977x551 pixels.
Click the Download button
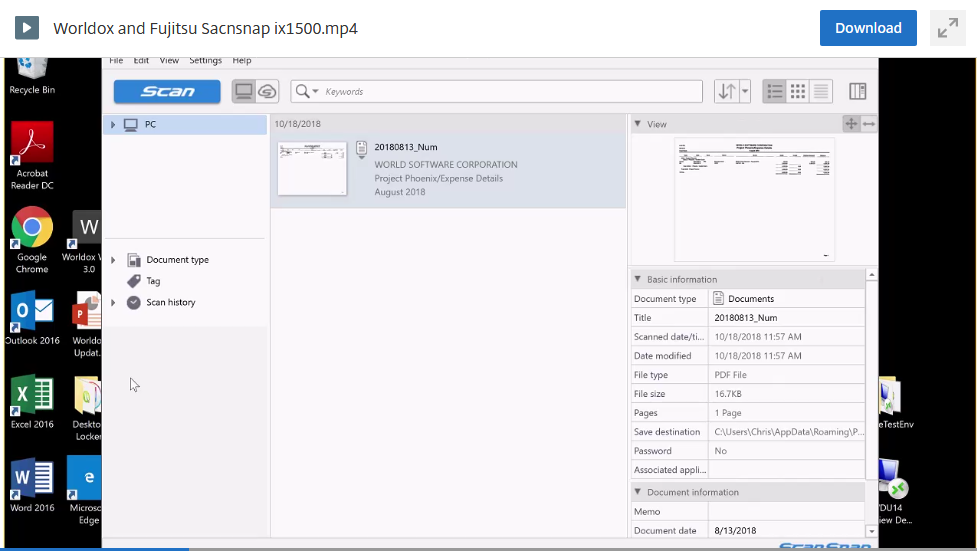coord(868,28)
